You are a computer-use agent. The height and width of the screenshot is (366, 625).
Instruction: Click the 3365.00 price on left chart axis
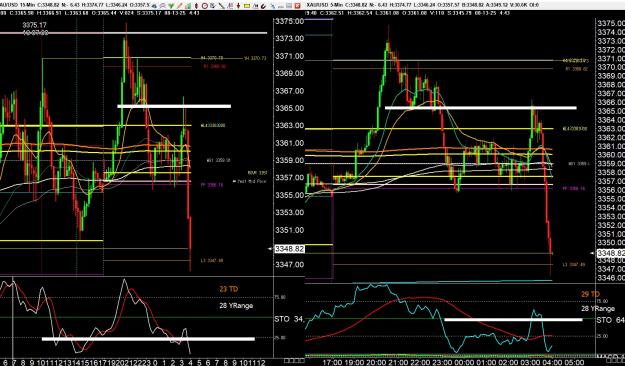289,108
